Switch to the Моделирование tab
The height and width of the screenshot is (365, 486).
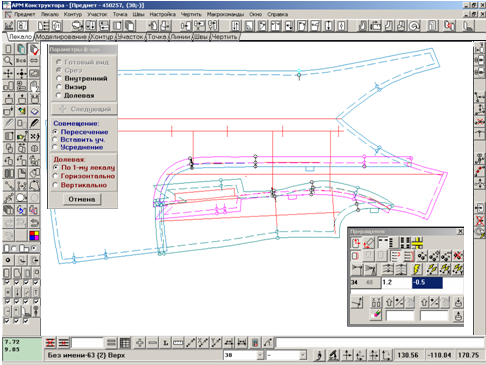61,37
